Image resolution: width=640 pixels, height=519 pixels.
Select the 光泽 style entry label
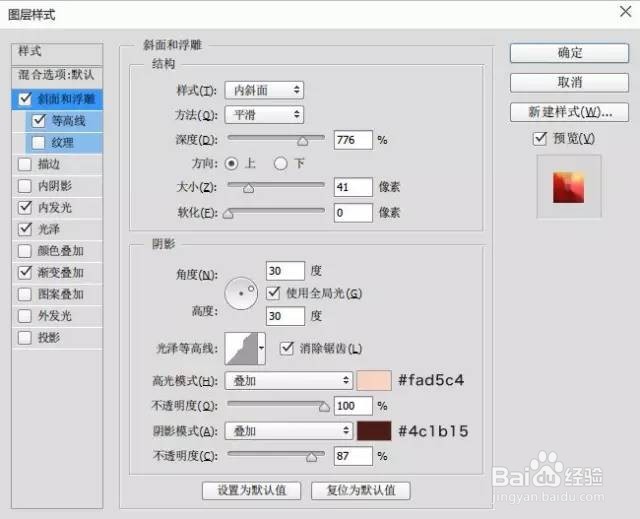point(49,229)
